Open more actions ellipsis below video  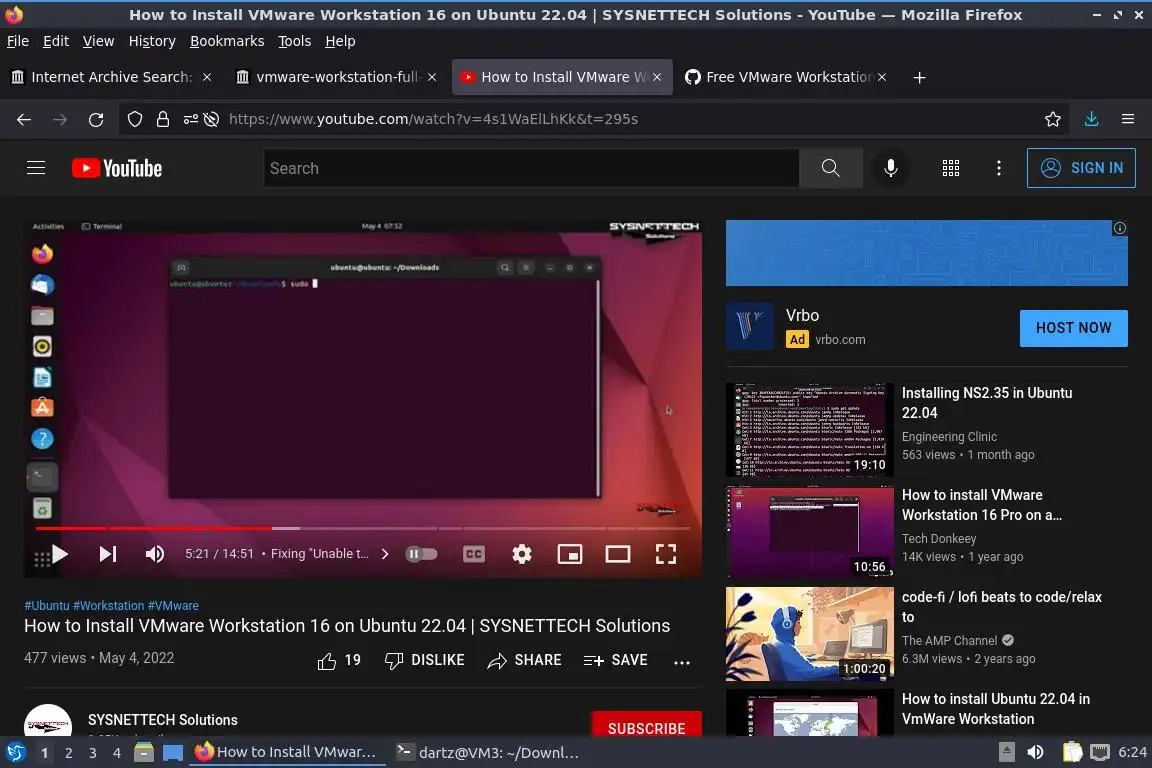pyautogui.click(x=682, y=662)
